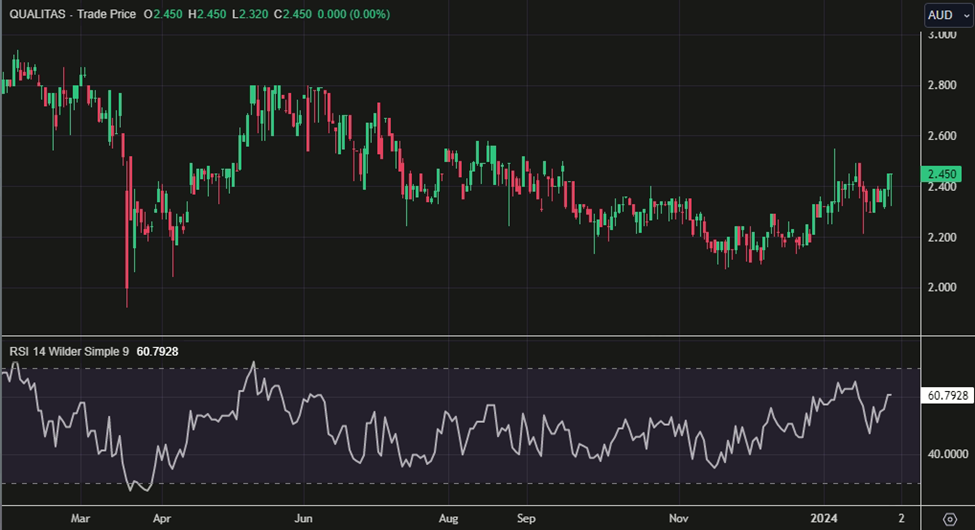
Task: Click the Jun label on time axis
Action: pos(303,518)
